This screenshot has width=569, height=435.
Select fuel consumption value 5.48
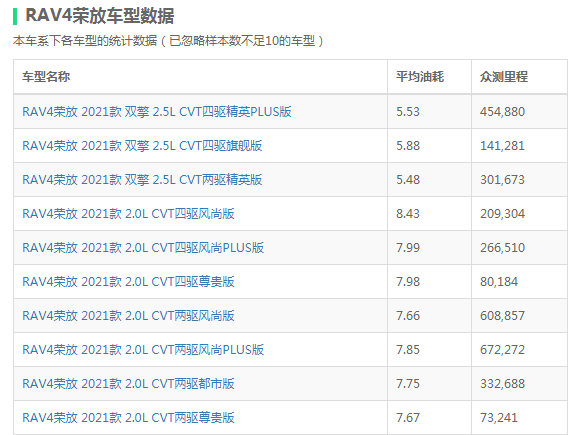pos(408,180)
